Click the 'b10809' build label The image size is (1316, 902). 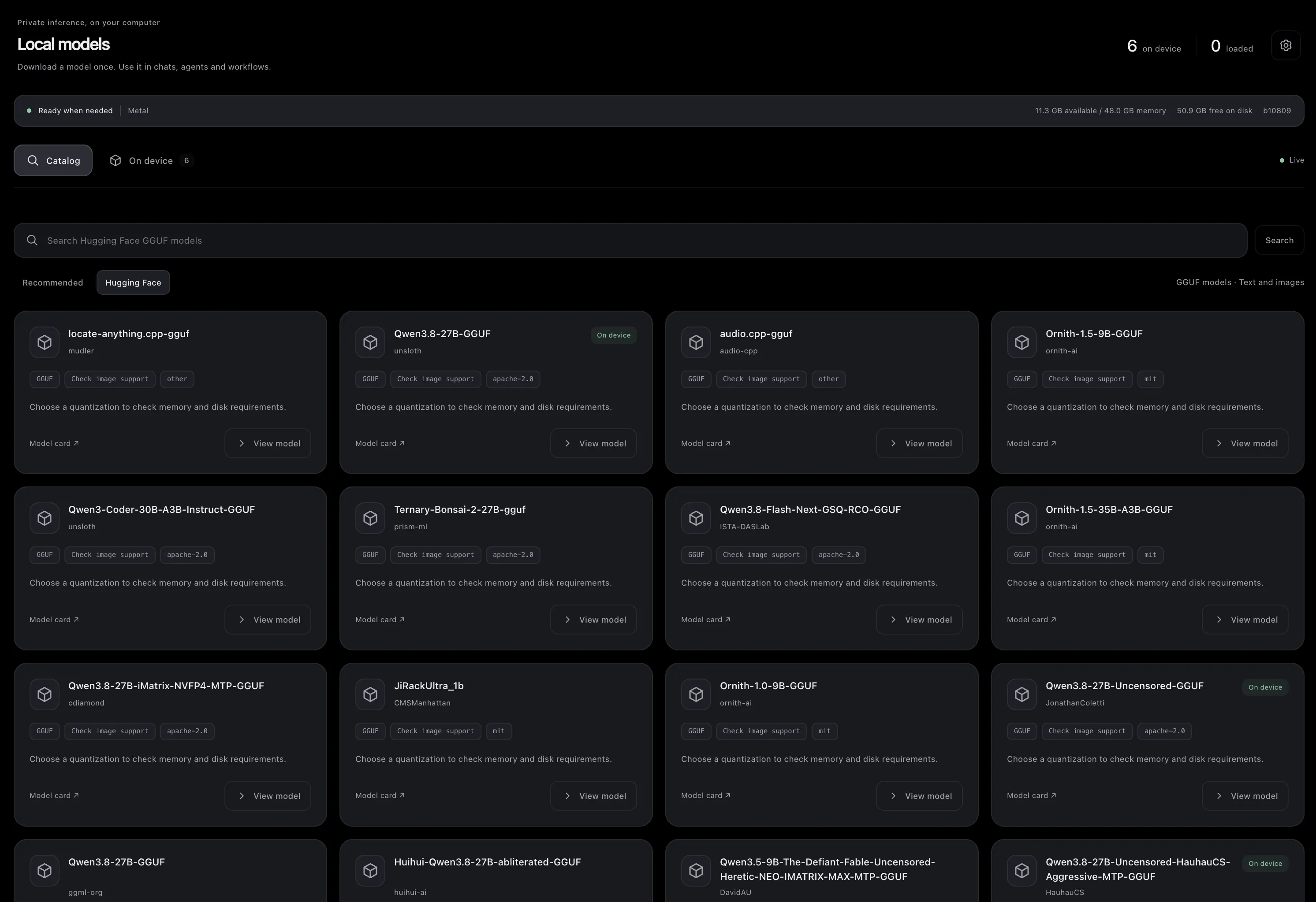click(x=1277, y=111)
